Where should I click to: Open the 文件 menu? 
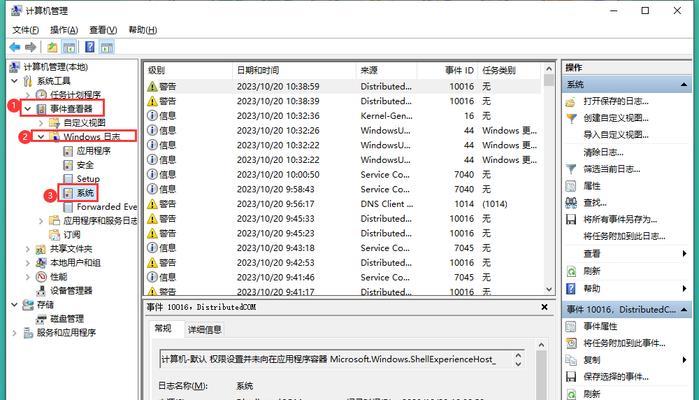(25, 30)
